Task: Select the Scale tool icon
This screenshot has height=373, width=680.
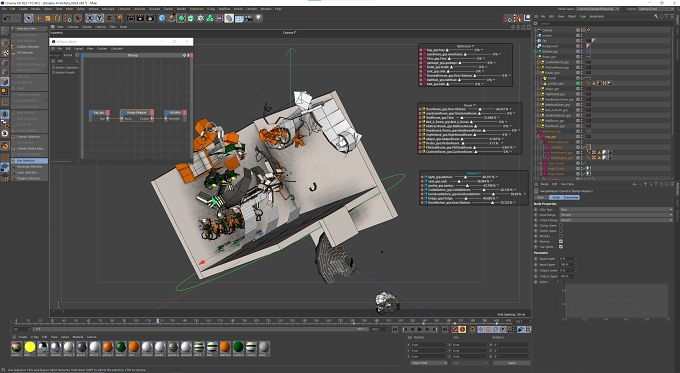Action: pos(48,18)
